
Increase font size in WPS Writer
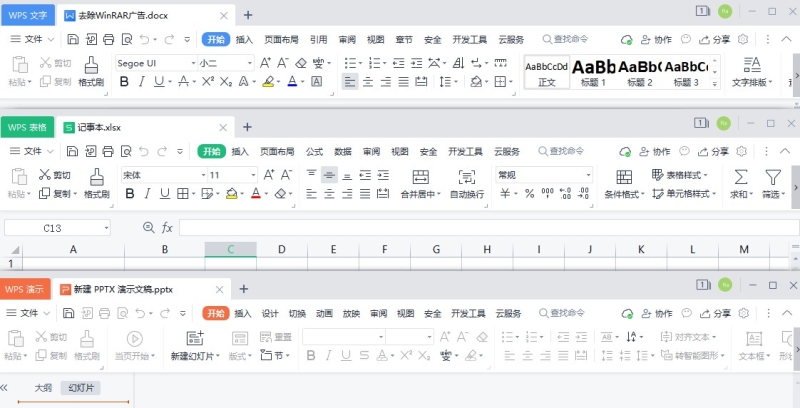click(265, 63)
